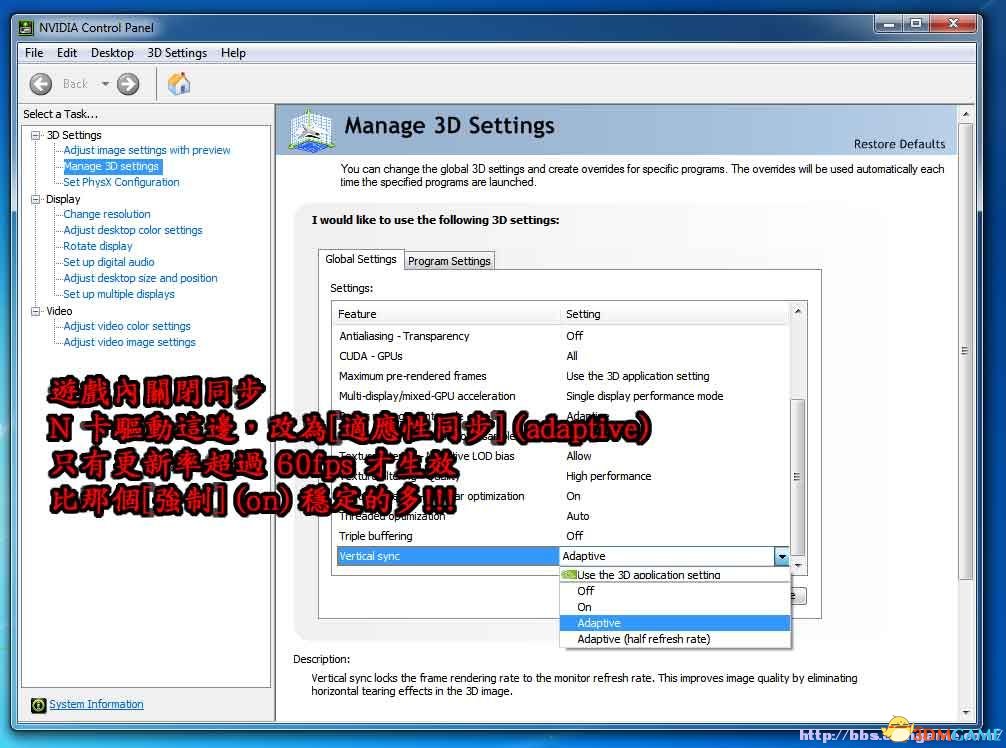Open the Help menu

pyautogui.click(x=234, y=53)
